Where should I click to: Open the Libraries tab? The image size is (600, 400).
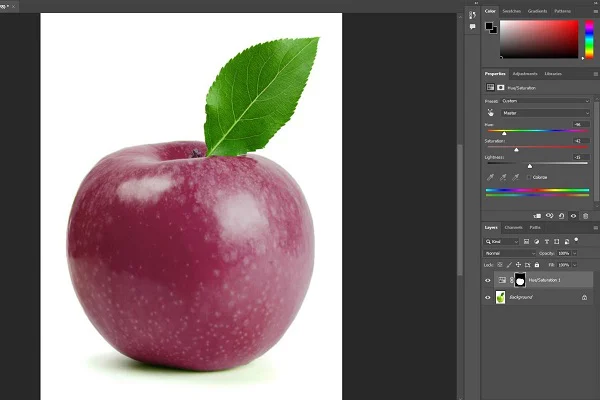pos(553,74)
